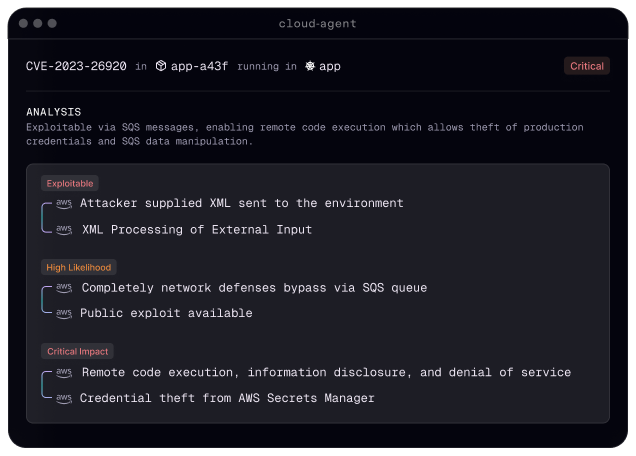Click 'Public exploit available' row

(166, 313)
